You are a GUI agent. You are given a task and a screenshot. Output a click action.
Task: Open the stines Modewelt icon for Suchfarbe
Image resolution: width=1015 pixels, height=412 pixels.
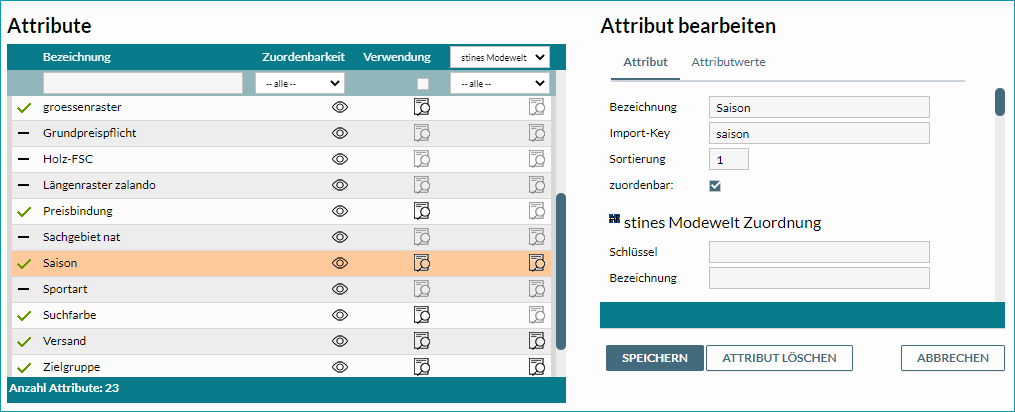click(x=537, y=315)
